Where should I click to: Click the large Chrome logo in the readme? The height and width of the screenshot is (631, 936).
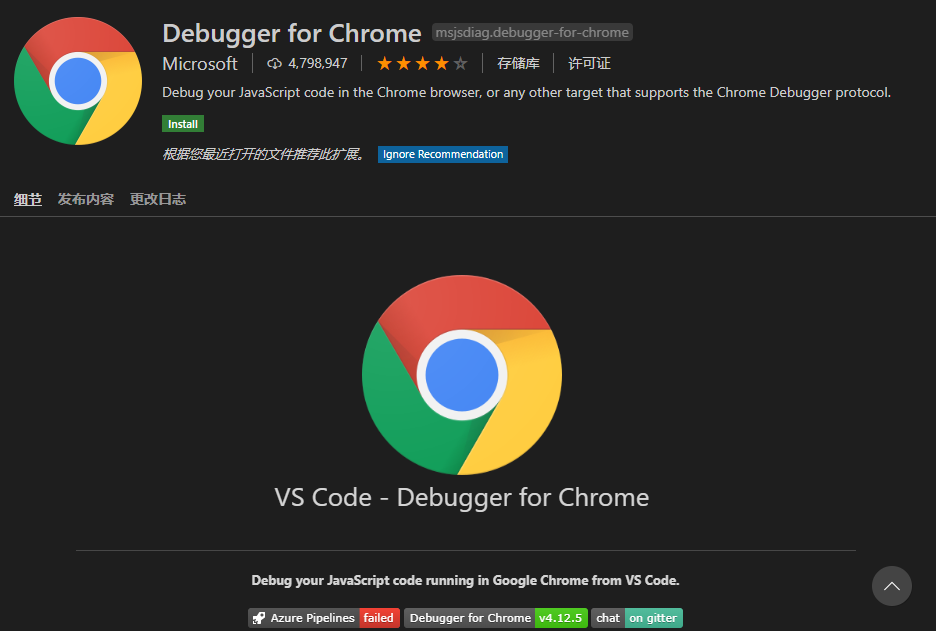[x=461, y=375]
